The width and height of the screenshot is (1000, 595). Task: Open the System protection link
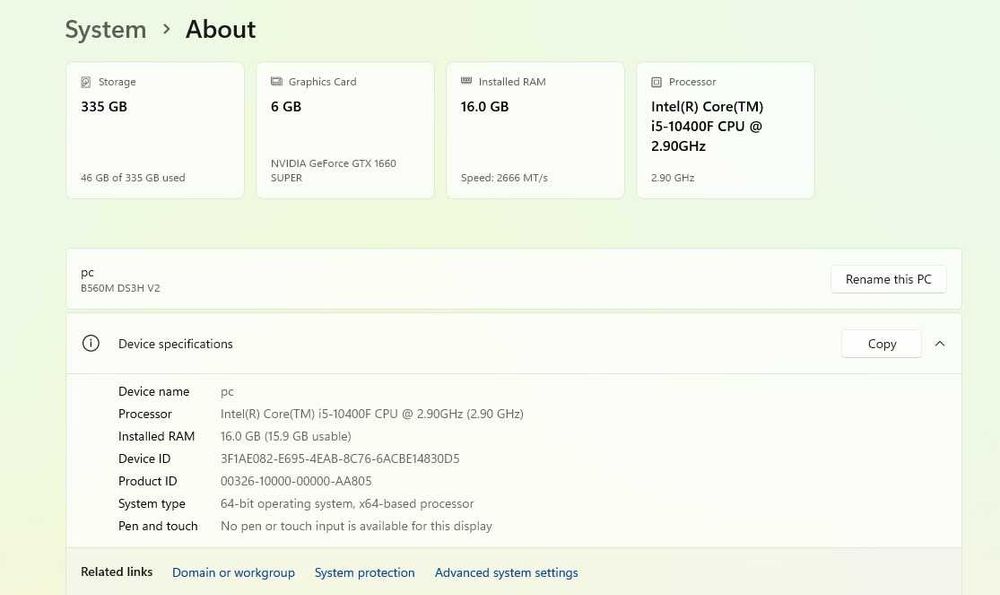point(364,573)
